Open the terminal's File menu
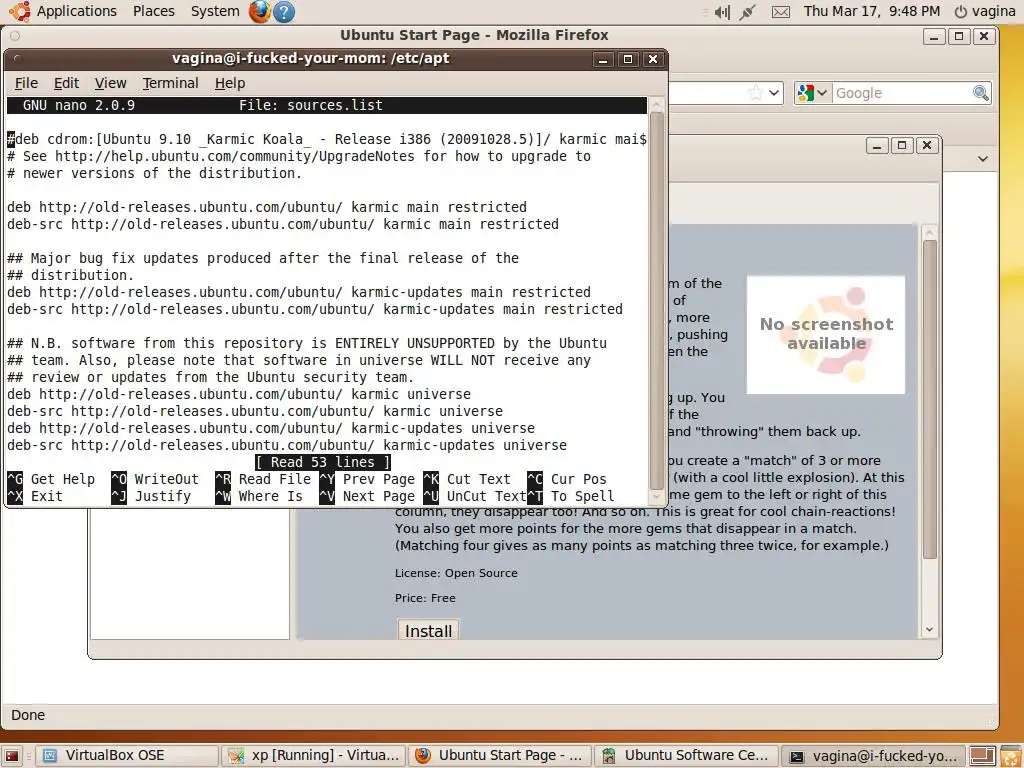 pyautogui.click(x=26, y=83)
